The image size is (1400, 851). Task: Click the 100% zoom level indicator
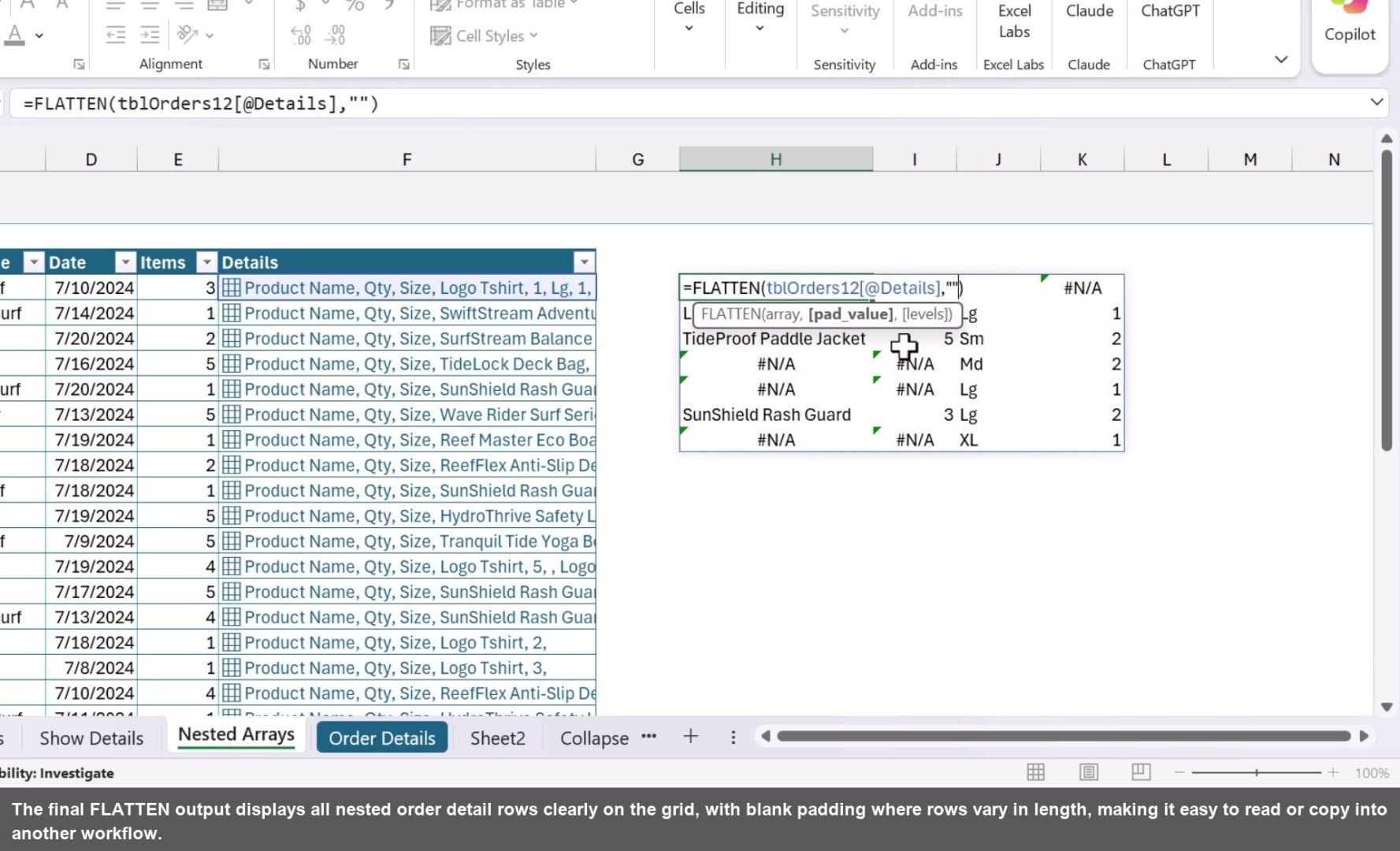pos(1372,773)
